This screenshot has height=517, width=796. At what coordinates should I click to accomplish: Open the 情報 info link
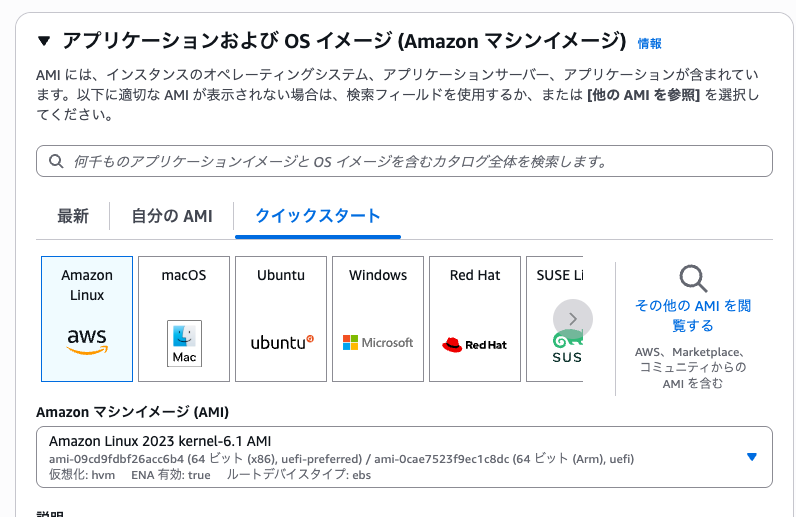tap(649, 43)
